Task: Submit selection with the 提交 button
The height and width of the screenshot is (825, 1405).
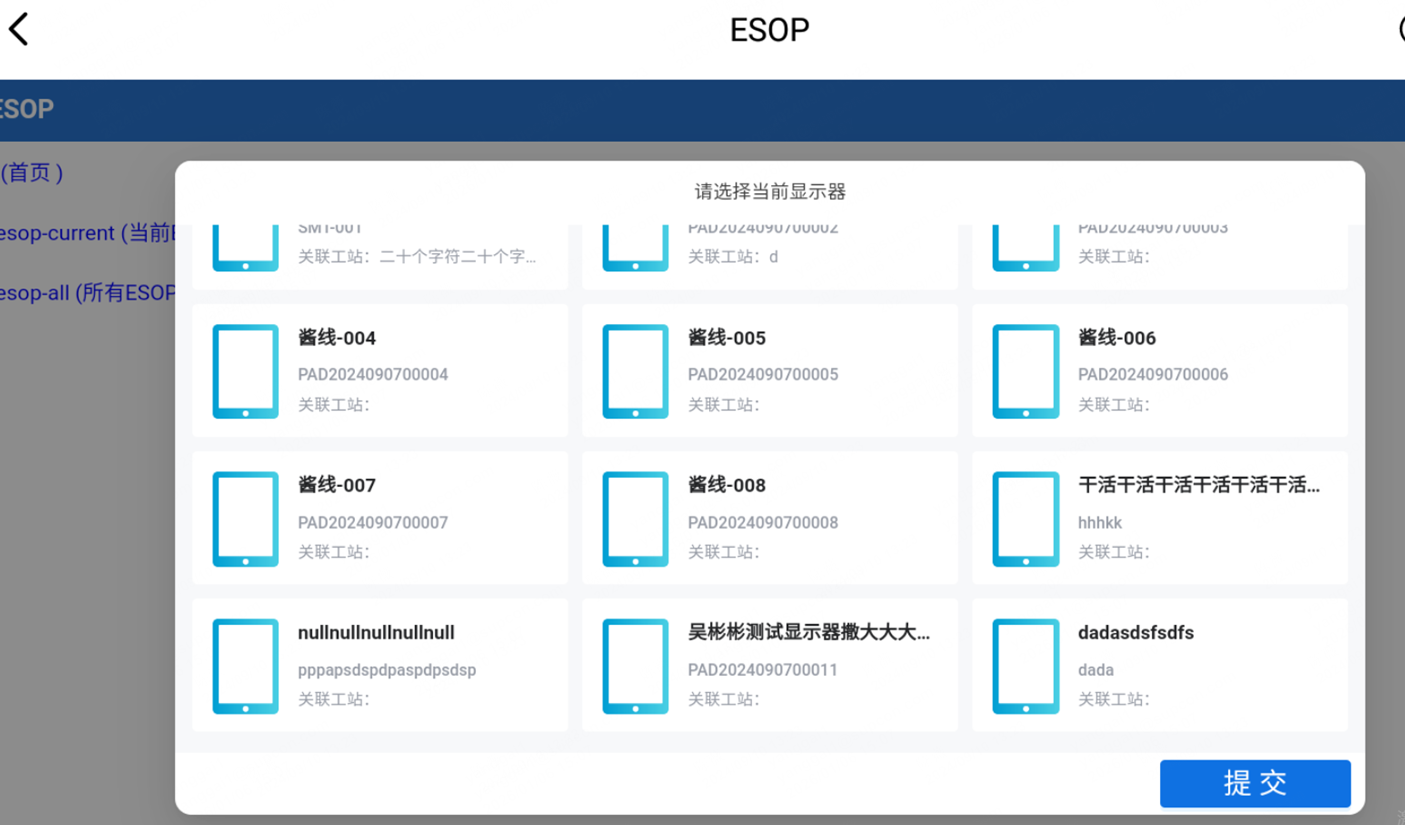Action: (1255, 783)
